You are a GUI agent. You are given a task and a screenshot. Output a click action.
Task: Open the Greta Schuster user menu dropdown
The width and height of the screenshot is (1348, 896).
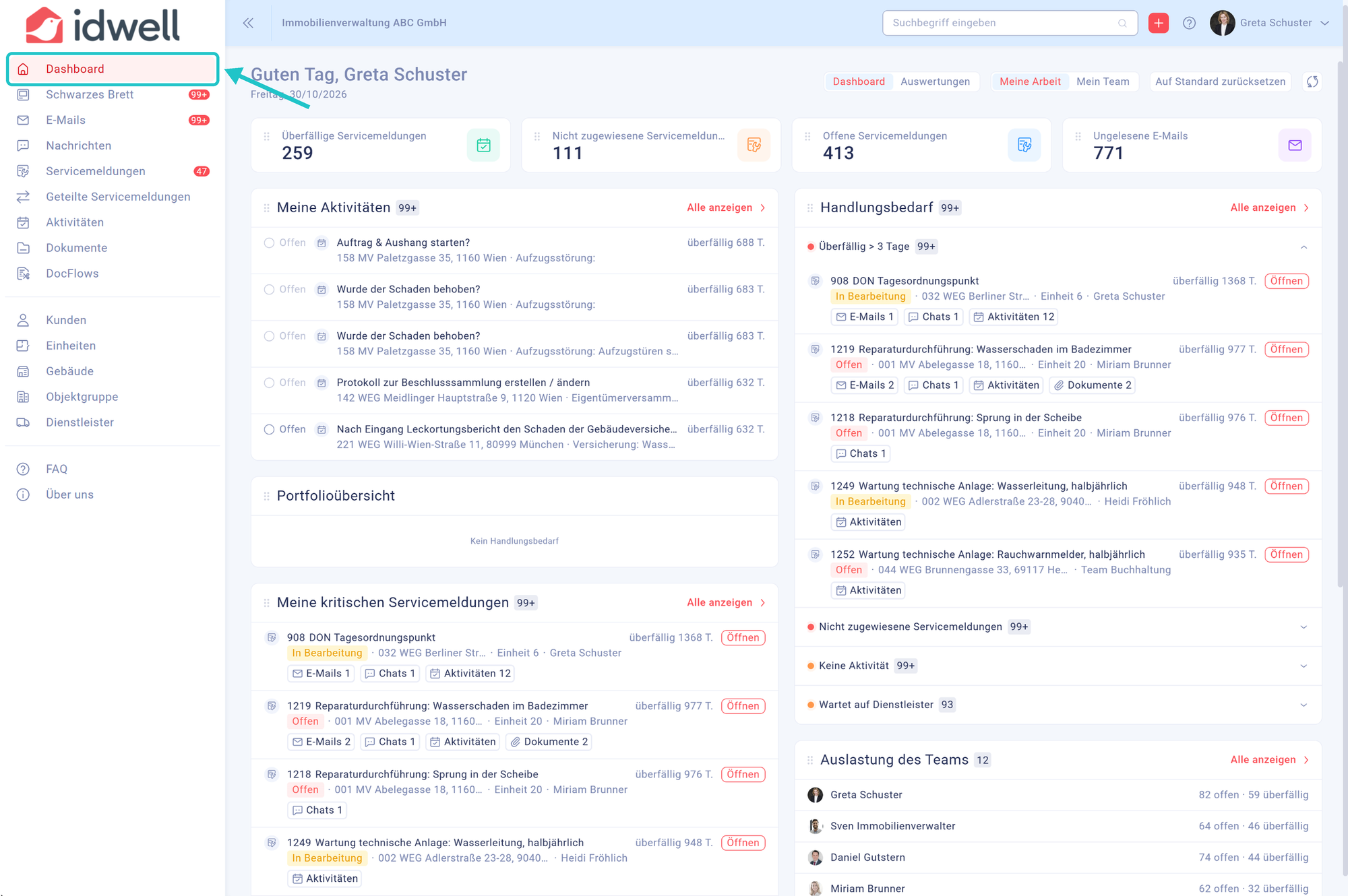(x=1270, y=23)
